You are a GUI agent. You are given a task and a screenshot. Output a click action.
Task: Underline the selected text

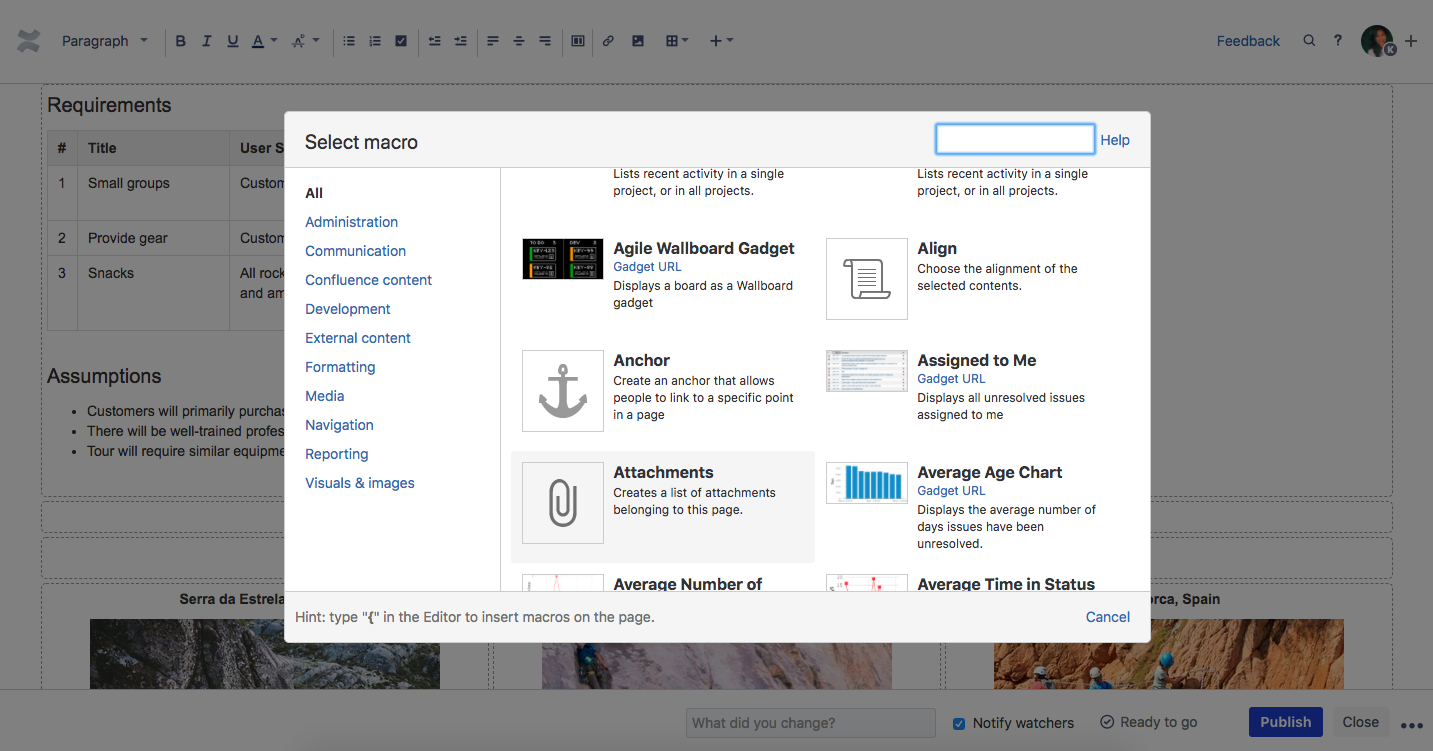(x=232, y=41)
